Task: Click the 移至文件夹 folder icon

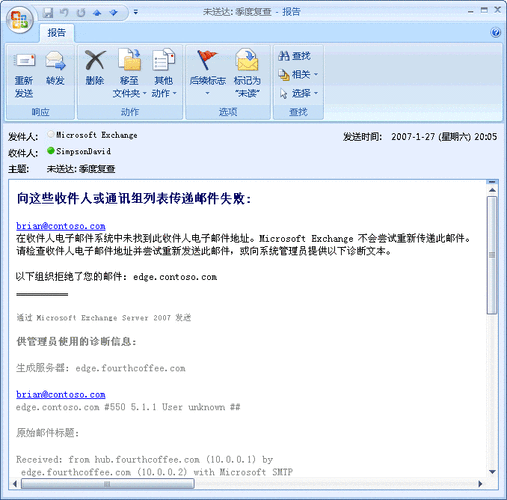Action: tap(130, 60)
